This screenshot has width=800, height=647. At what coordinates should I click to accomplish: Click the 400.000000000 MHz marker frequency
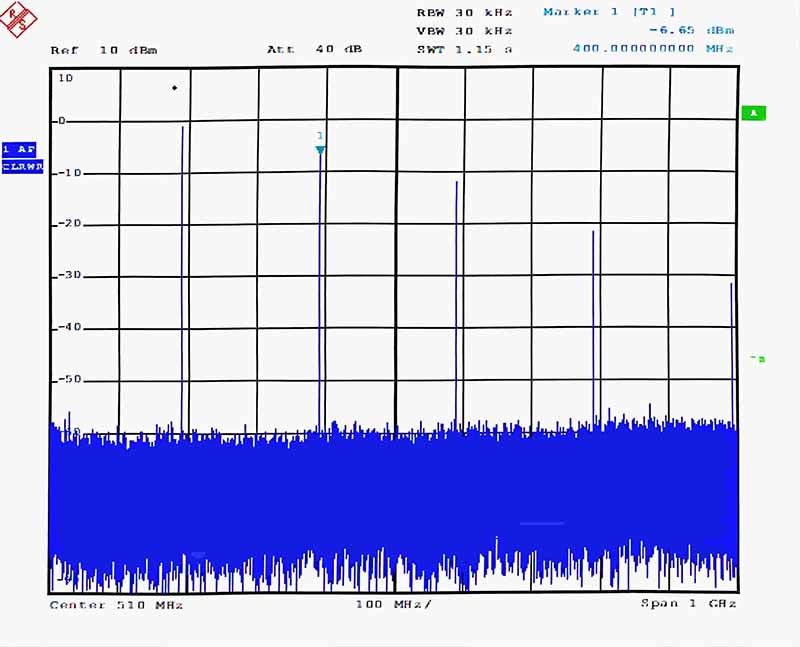click(x=653, y=48)
